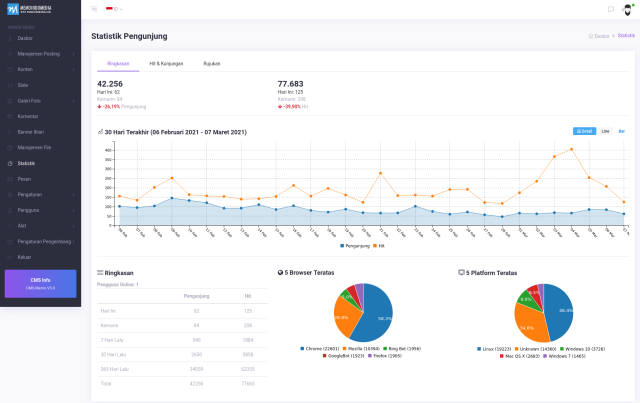Click the user avatar in top right
Image resolution: width=640 pixels, height=403 pixels.
click(627, 9)
